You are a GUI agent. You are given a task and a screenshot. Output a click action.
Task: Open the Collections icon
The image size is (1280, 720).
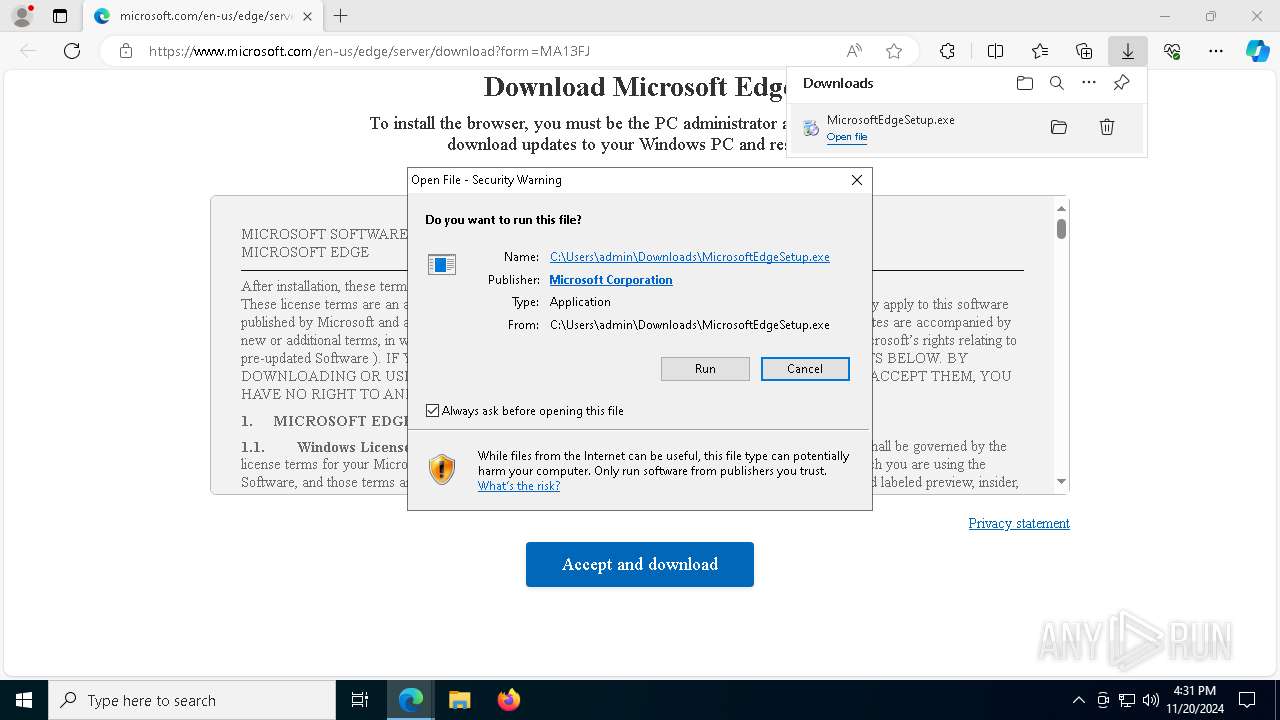pyautogui.click(x=1084, y=51)
